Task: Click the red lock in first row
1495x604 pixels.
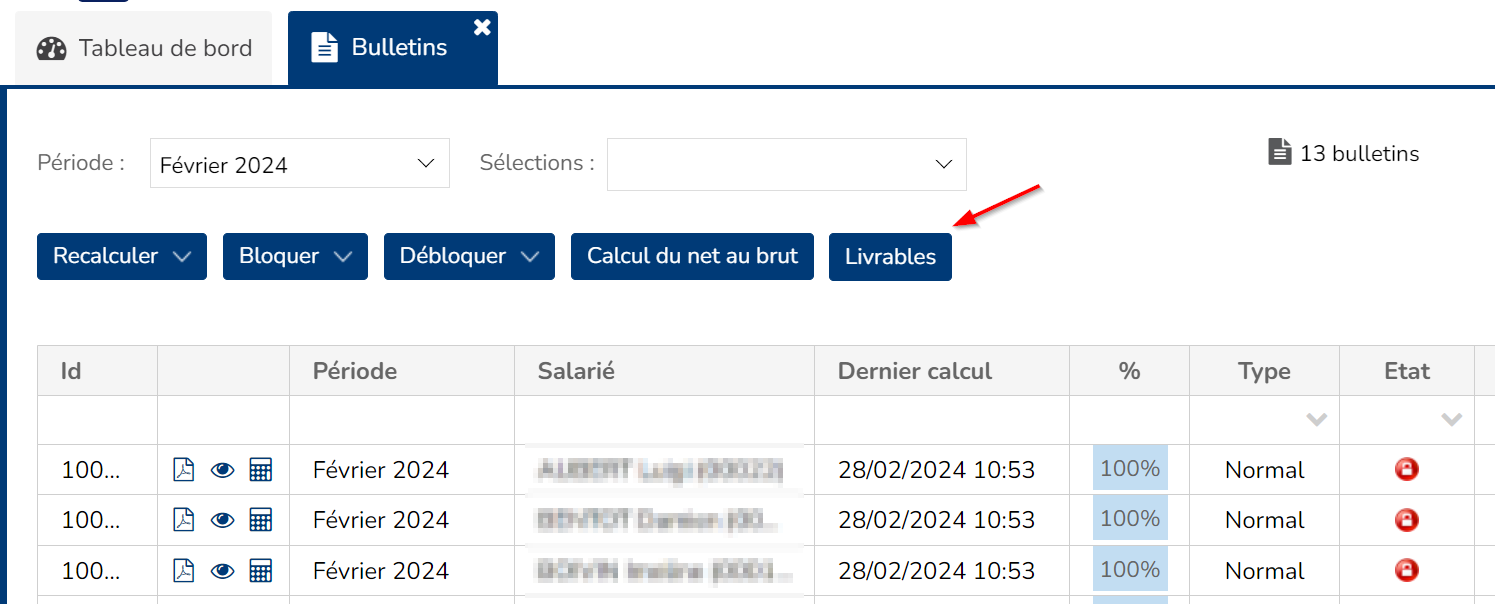Action: [1406, 469]
